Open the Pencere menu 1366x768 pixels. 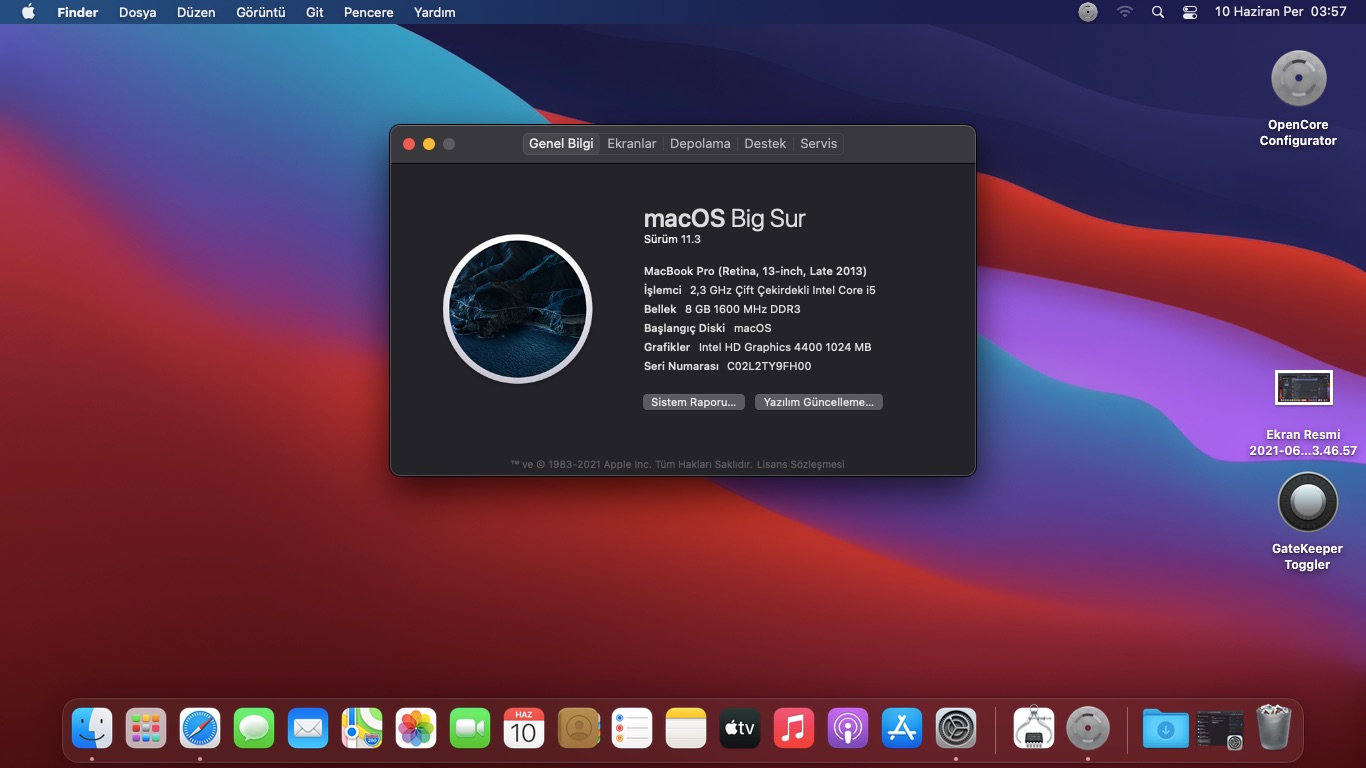[368, 12]
